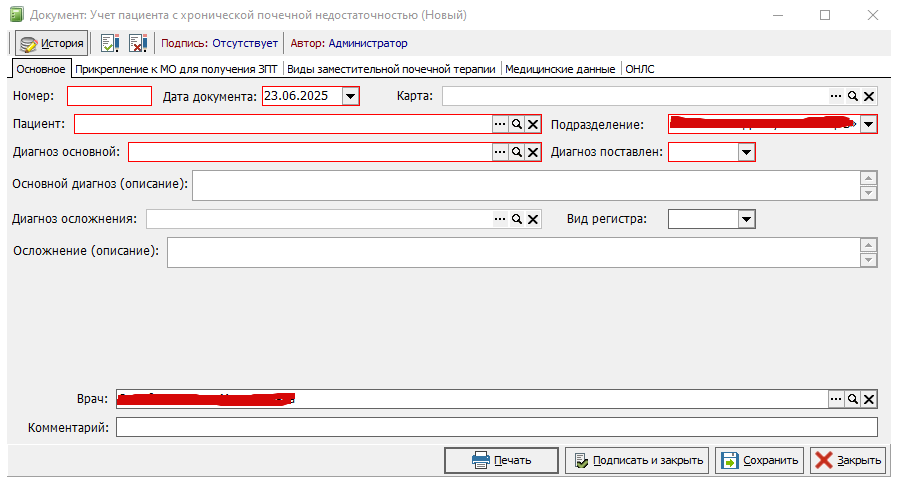This screenshot has height=484, width=898.
Task: Search for a patient with magnifier icon
Action: [517, 124]
